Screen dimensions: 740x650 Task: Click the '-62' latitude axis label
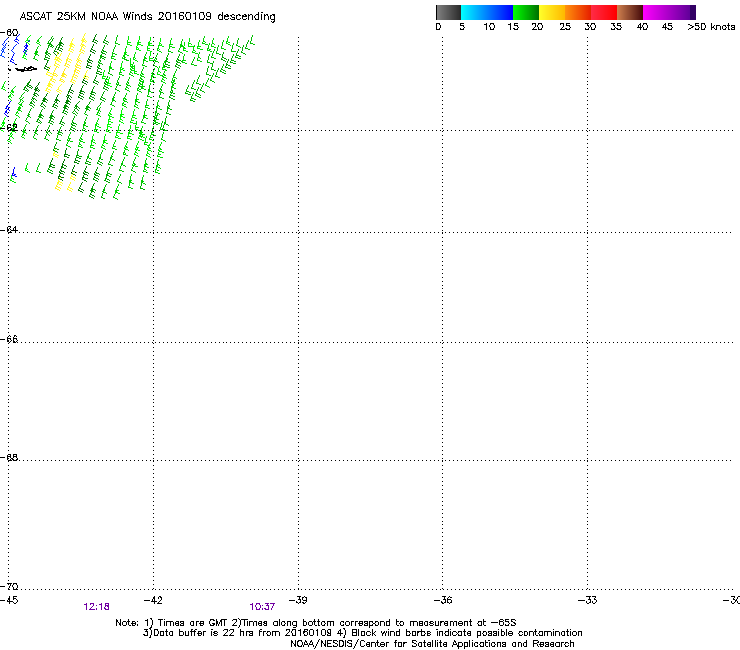pos(9,127)
